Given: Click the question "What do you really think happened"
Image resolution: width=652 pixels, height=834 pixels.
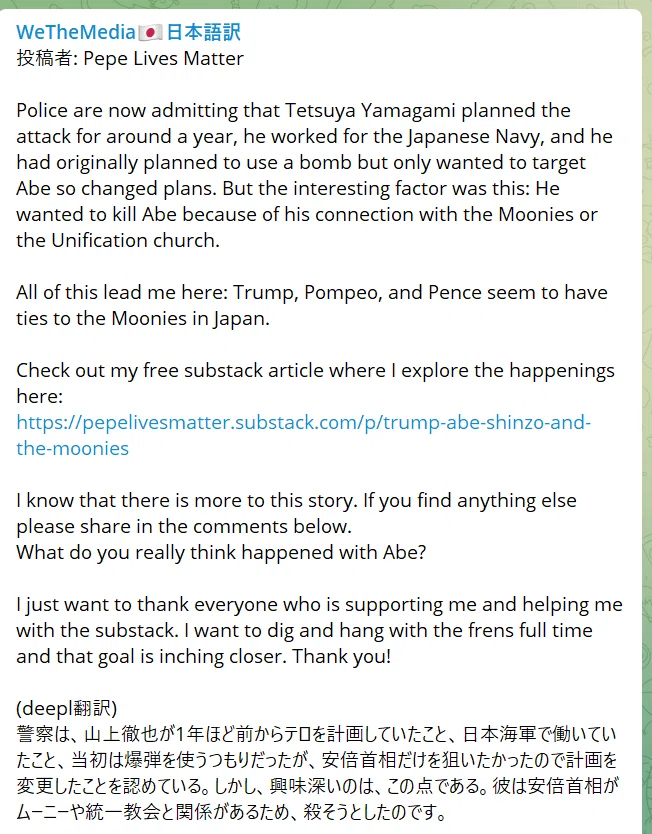Looking at the screenshot, I should click(221, 553).
